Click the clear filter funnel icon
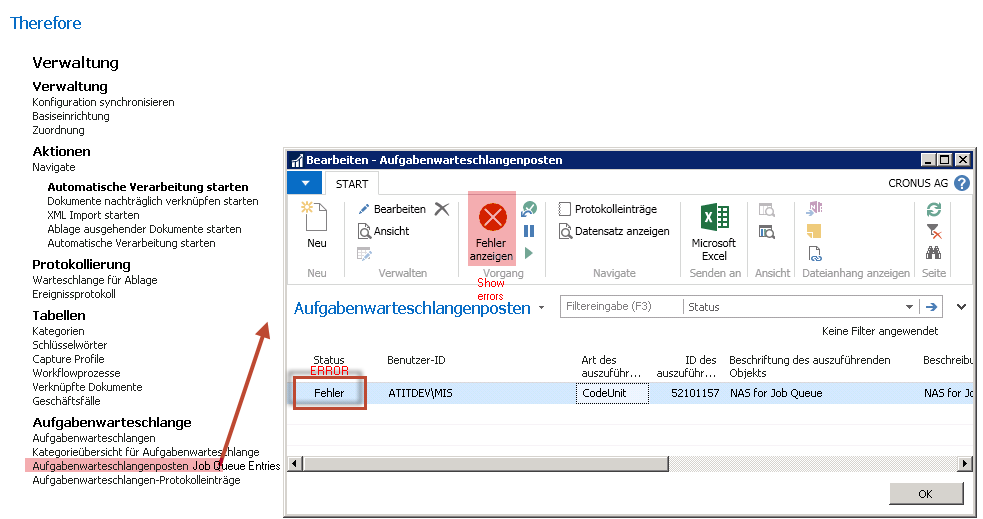The width and height of the screenshot is (983, 519). 934,231
